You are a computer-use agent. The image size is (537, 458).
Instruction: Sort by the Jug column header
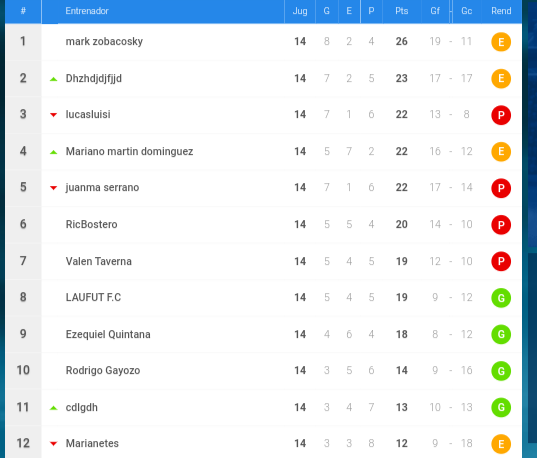(x=300, y=11)
